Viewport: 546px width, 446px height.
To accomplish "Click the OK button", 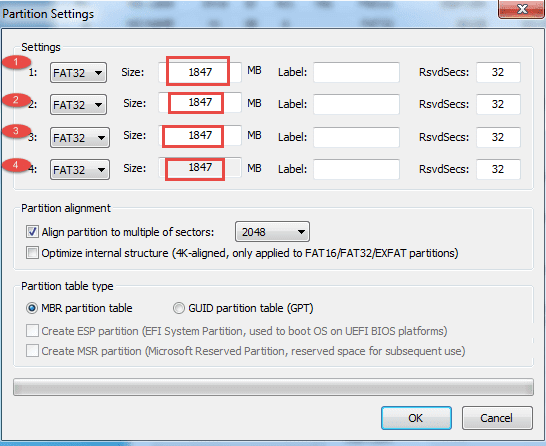I will tap(416, 418).
